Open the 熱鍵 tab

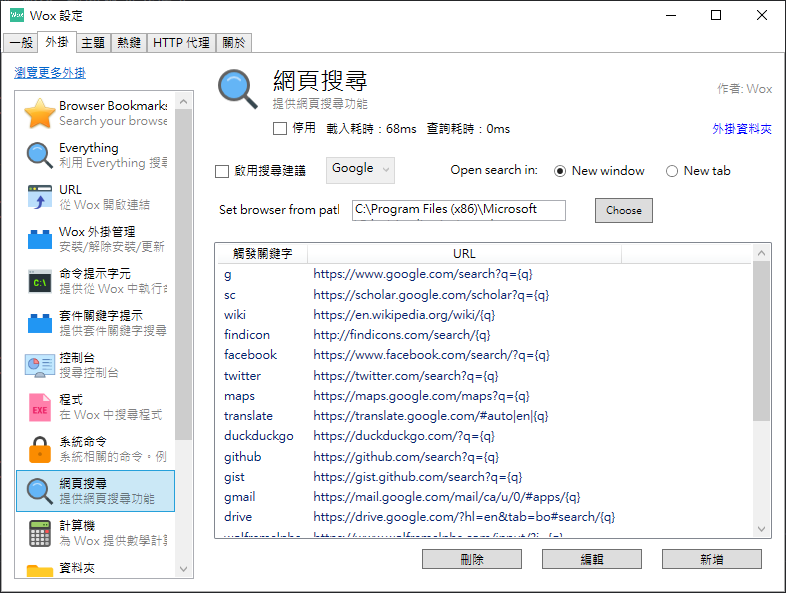pos(129,43)
